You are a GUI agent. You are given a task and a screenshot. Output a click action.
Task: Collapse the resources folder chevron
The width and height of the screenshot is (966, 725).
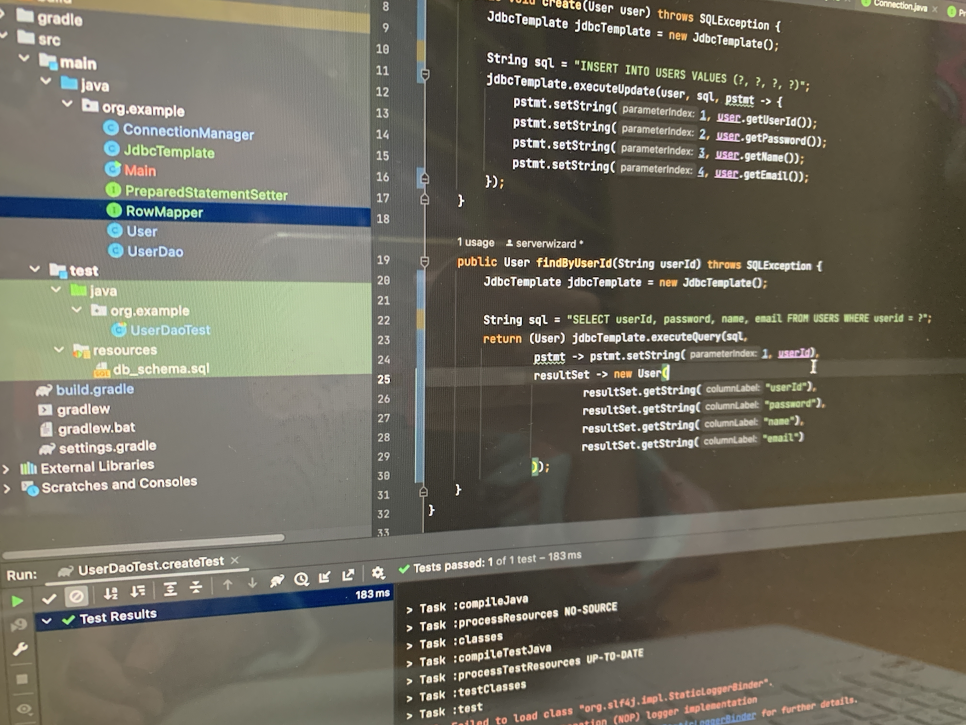[59, 349]
